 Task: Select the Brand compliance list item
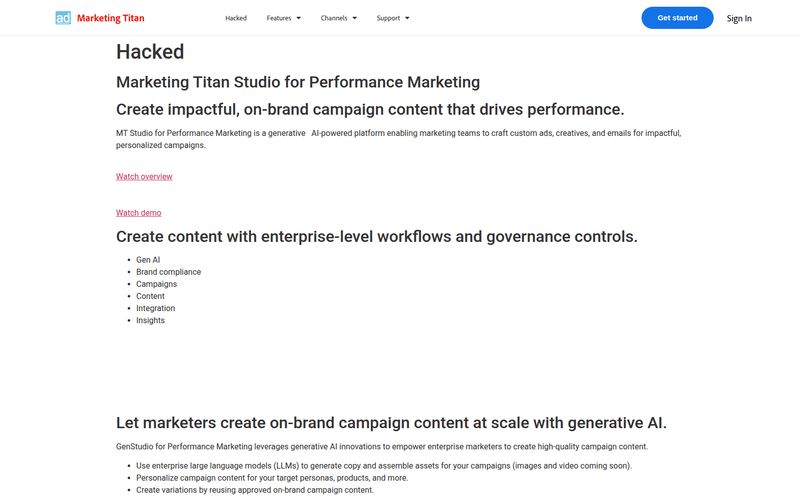coord(168,272)
